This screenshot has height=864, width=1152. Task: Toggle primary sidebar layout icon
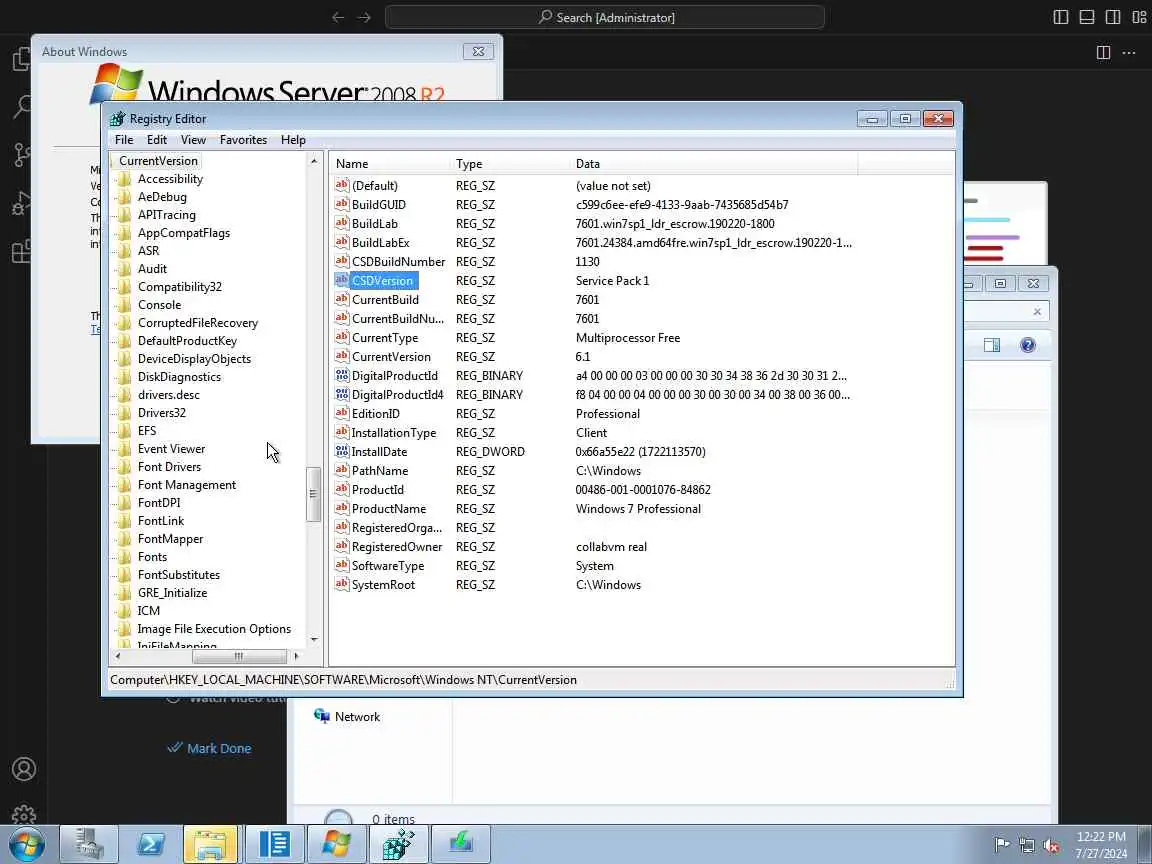coord(1060,17)
